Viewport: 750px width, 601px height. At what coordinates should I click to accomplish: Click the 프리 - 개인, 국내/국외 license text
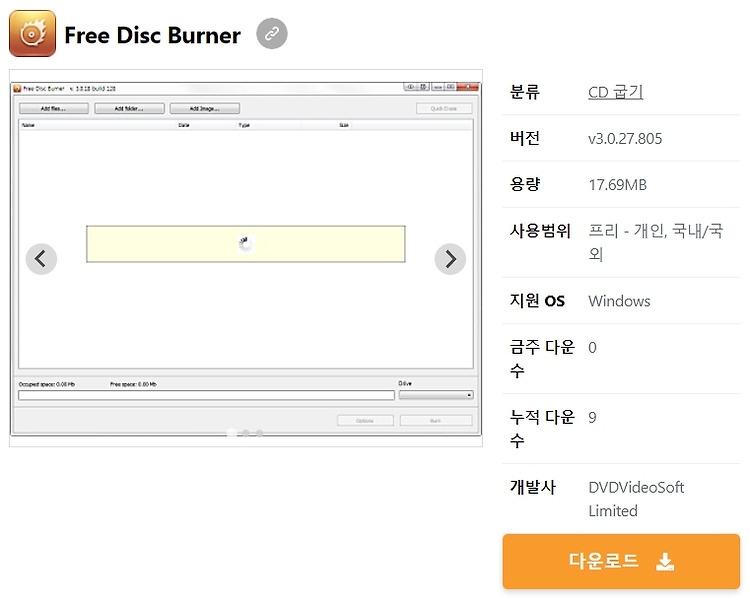656,242
